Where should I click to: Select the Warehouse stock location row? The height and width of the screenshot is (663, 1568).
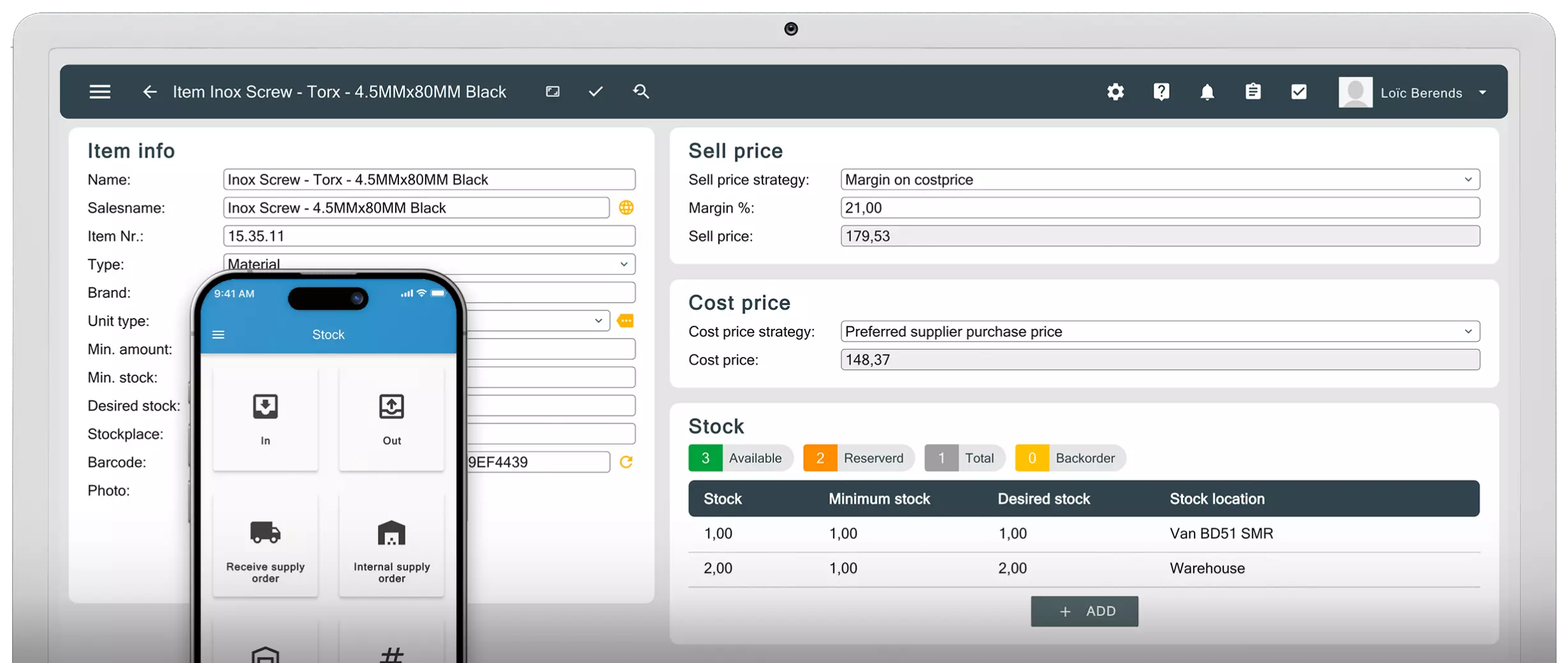tap(1084, 568)
